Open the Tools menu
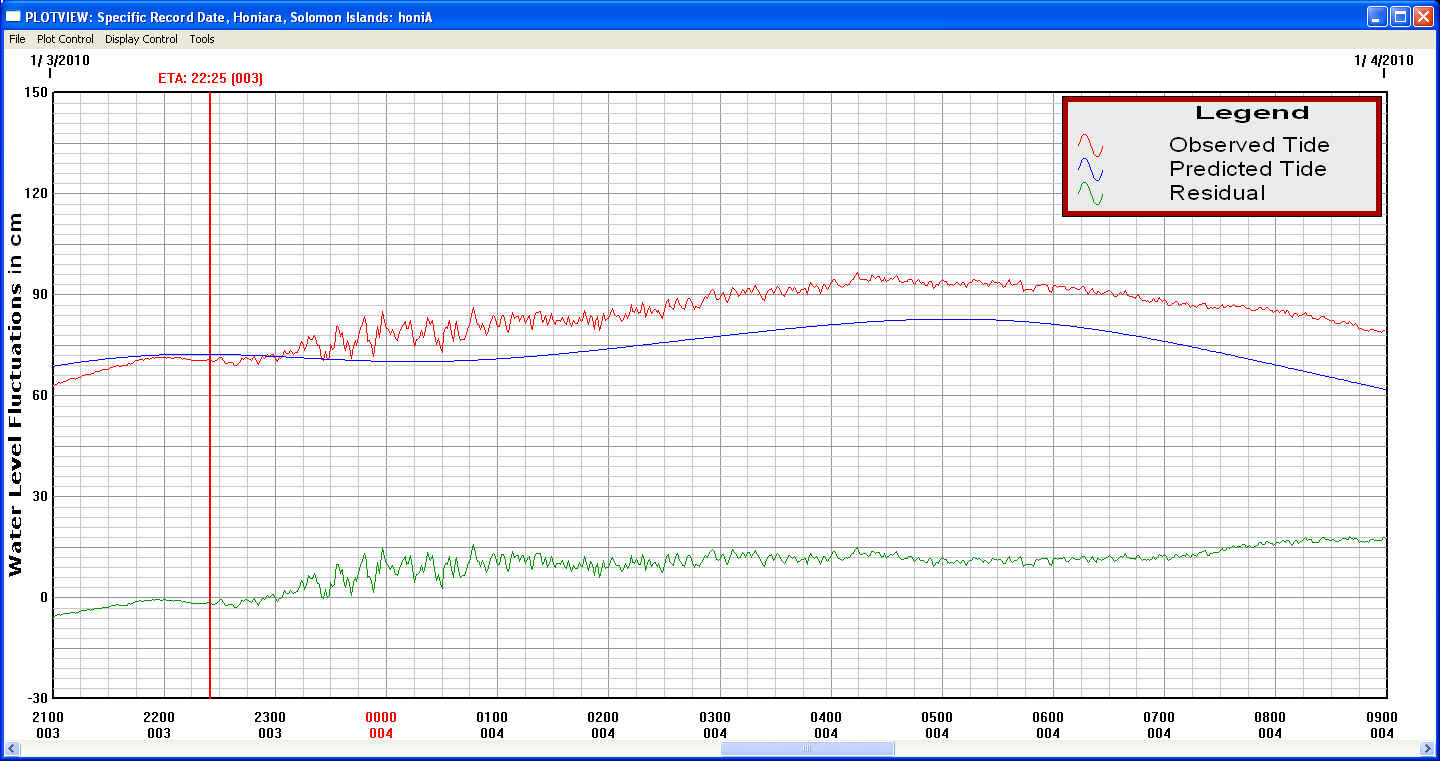This screenshot has width=1440, height=761. 202,39
